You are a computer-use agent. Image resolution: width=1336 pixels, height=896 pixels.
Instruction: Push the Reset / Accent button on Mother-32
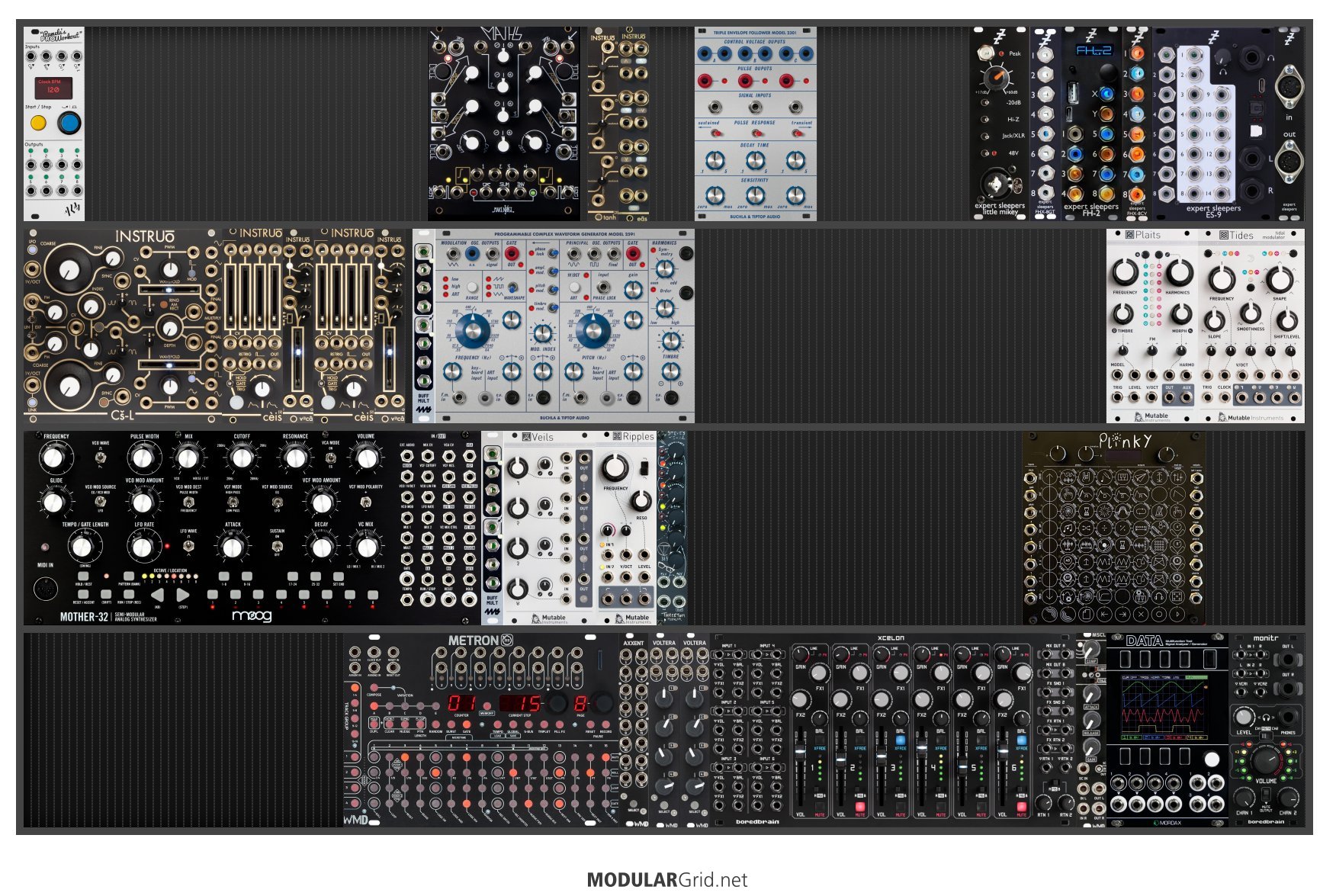point(82,593)
